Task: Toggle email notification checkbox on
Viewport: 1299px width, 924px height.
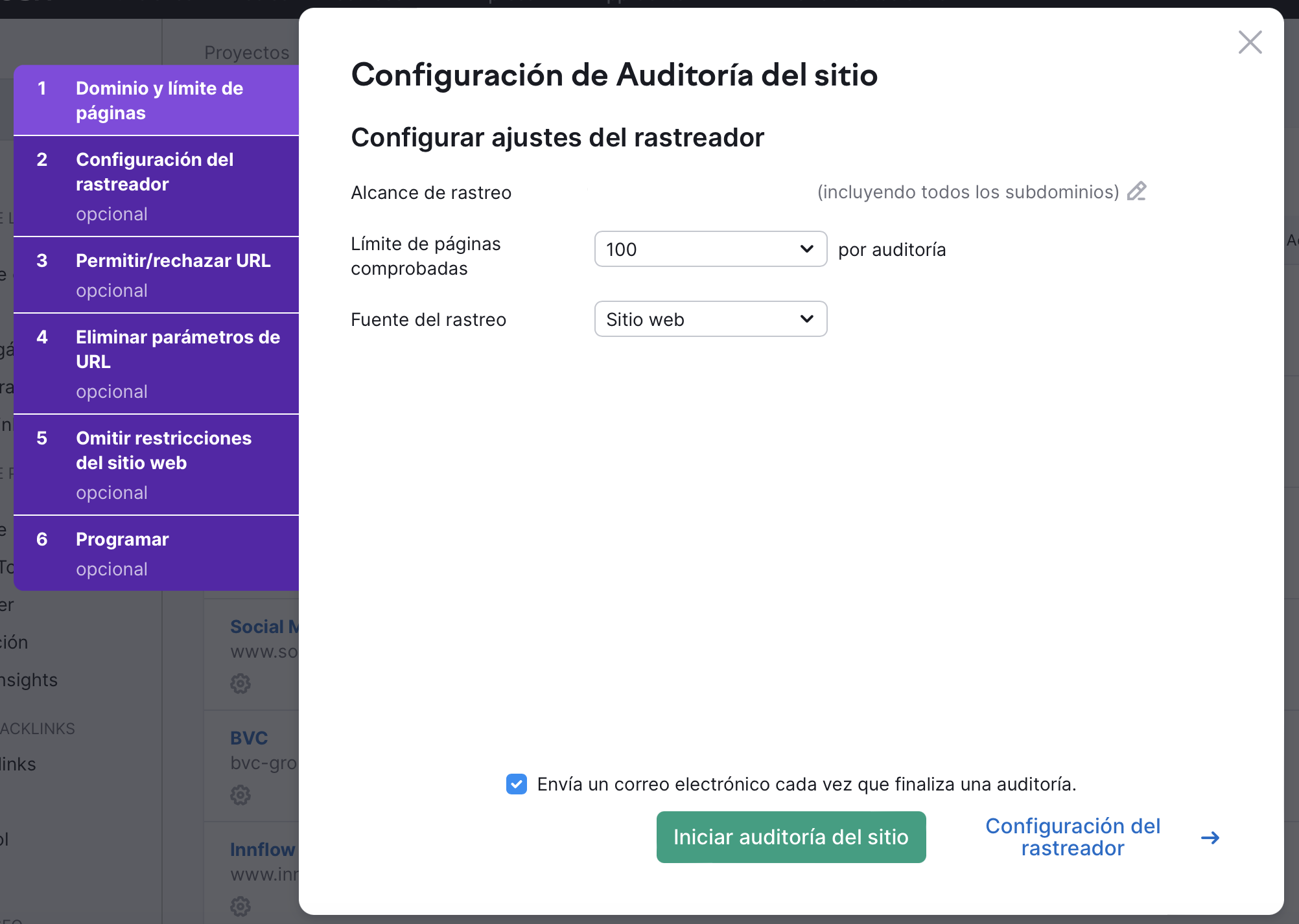Action: tap(516, 784)
